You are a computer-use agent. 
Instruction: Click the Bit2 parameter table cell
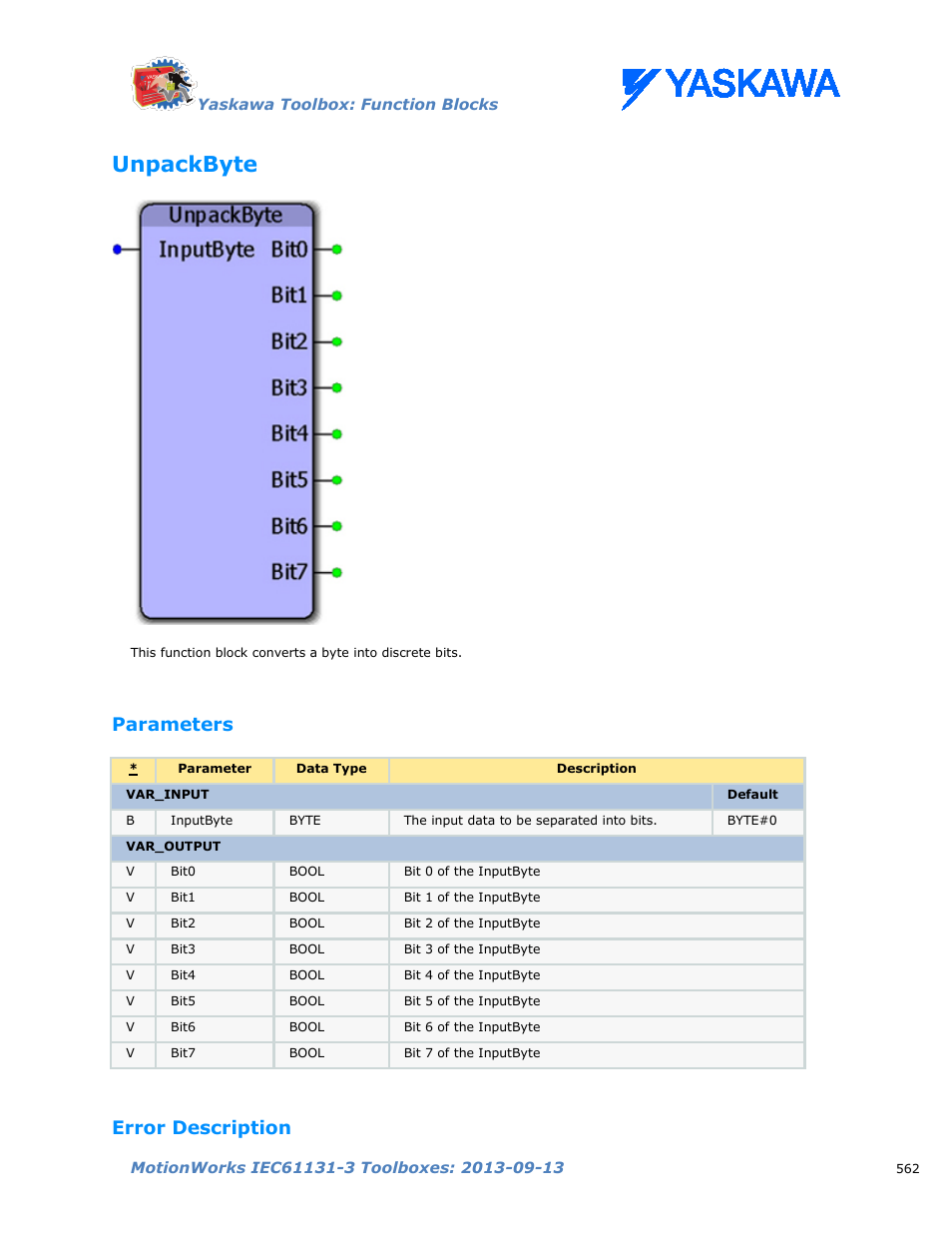pyautogui.click(x=215, y=924)
